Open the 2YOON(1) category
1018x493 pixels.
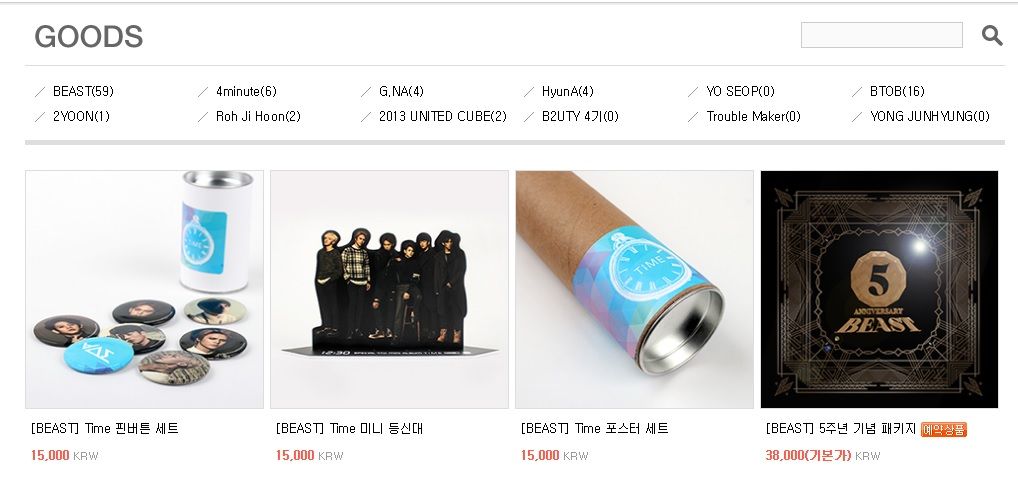pos(81,116)
